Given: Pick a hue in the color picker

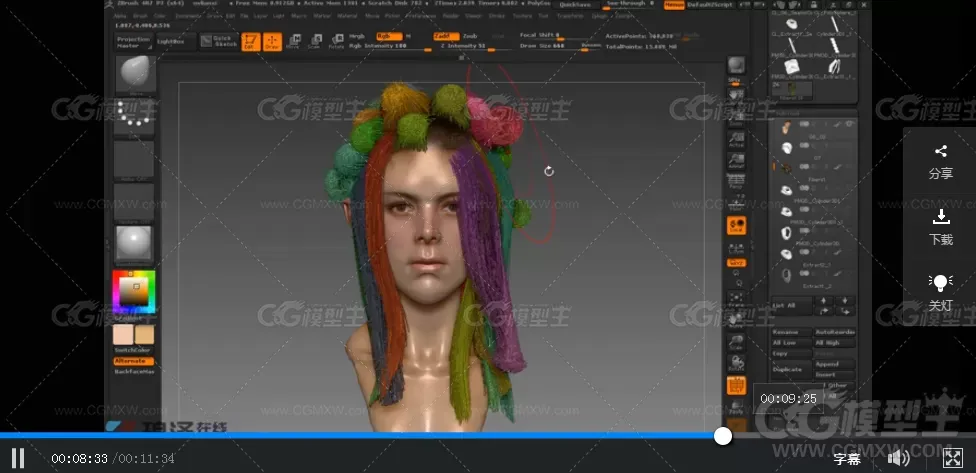Looking at the screenshot, I should pyautogui.click(x=134, y=291).
